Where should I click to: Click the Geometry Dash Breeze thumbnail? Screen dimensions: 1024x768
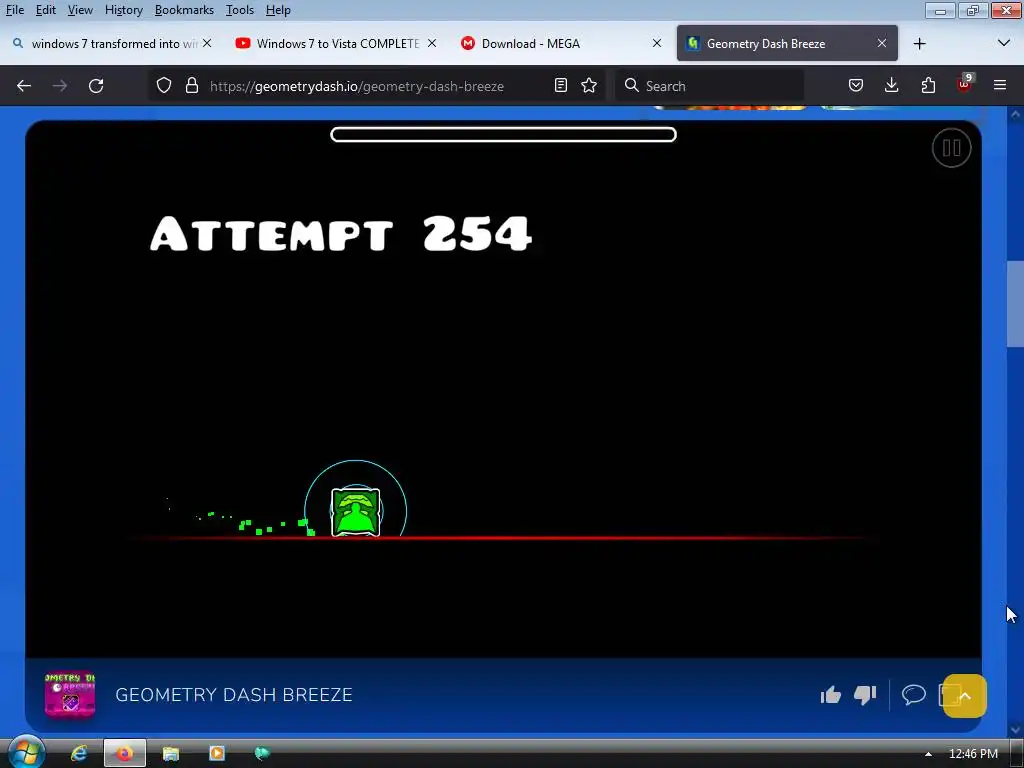coord(70,695)
